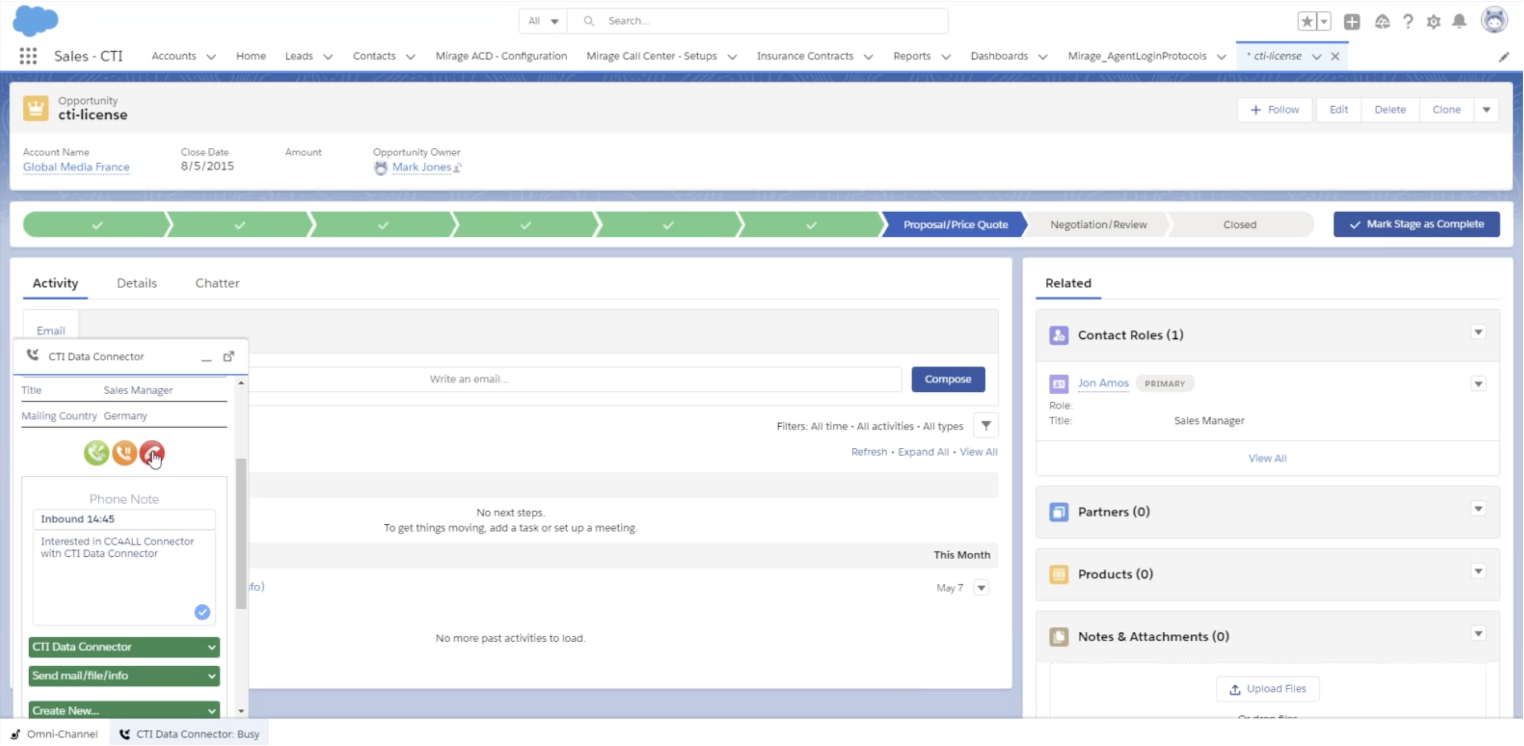Click the green answer call button
Viewport: 1524px width, 746px height.
pos(96,454)
